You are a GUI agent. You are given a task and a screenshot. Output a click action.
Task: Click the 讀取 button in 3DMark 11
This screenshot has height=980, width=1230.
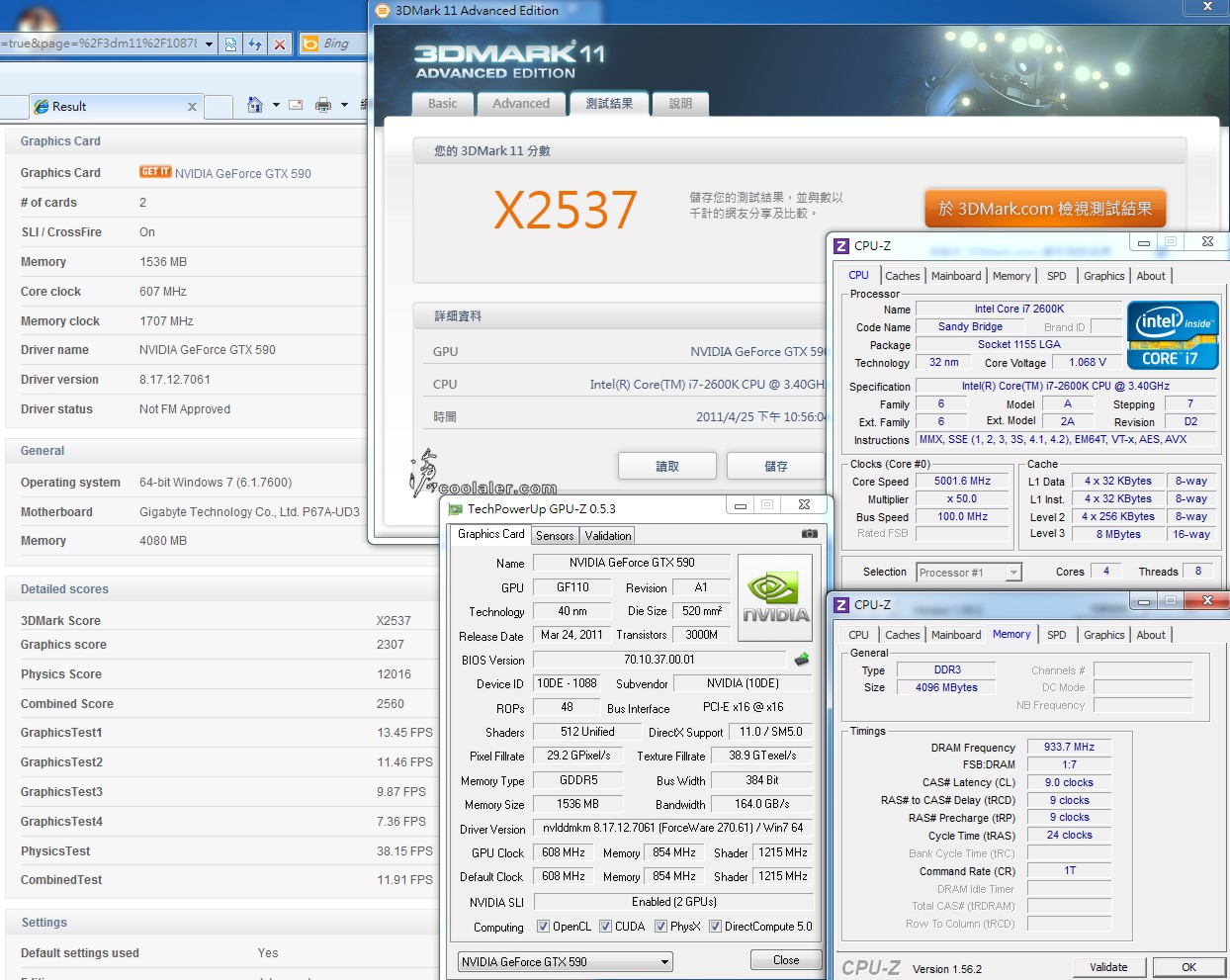pyautogui.click(x=667, y=466)
